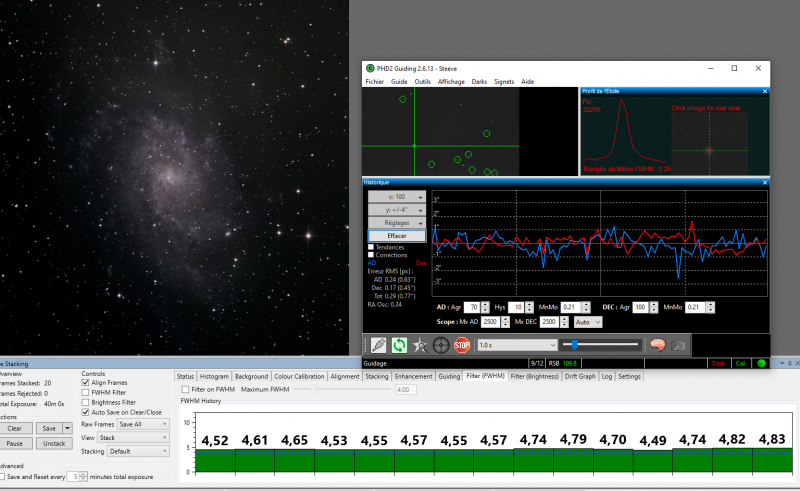The height and width of the screenshot is (491, 800).
Task: Open the Guide menu
Action: (399, 82)
